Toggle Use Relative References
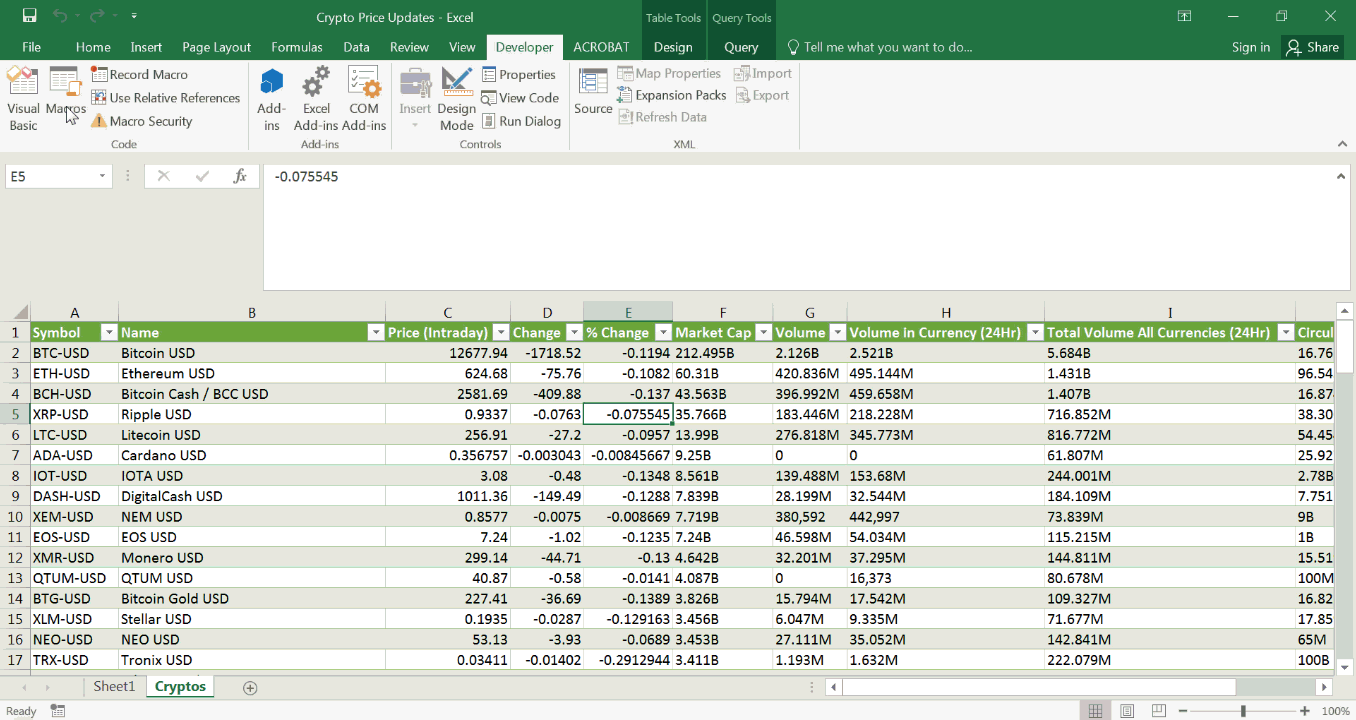Screen dimensions: 1356x720 [166, 98]
